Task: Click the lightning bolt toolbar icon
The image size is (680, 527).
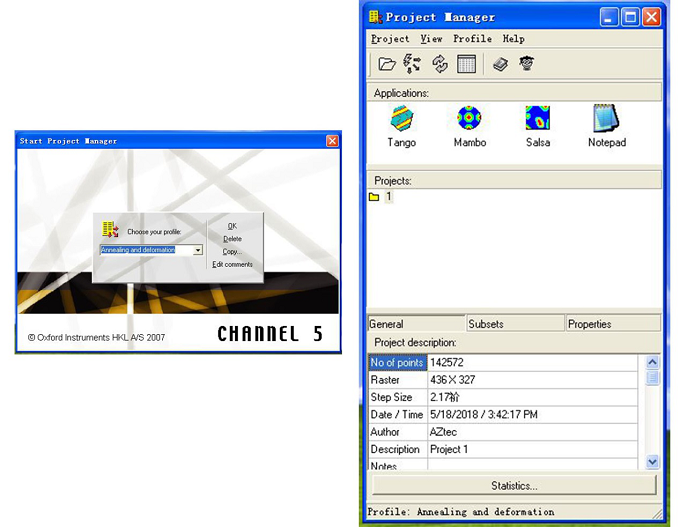Action: (412, 64)
